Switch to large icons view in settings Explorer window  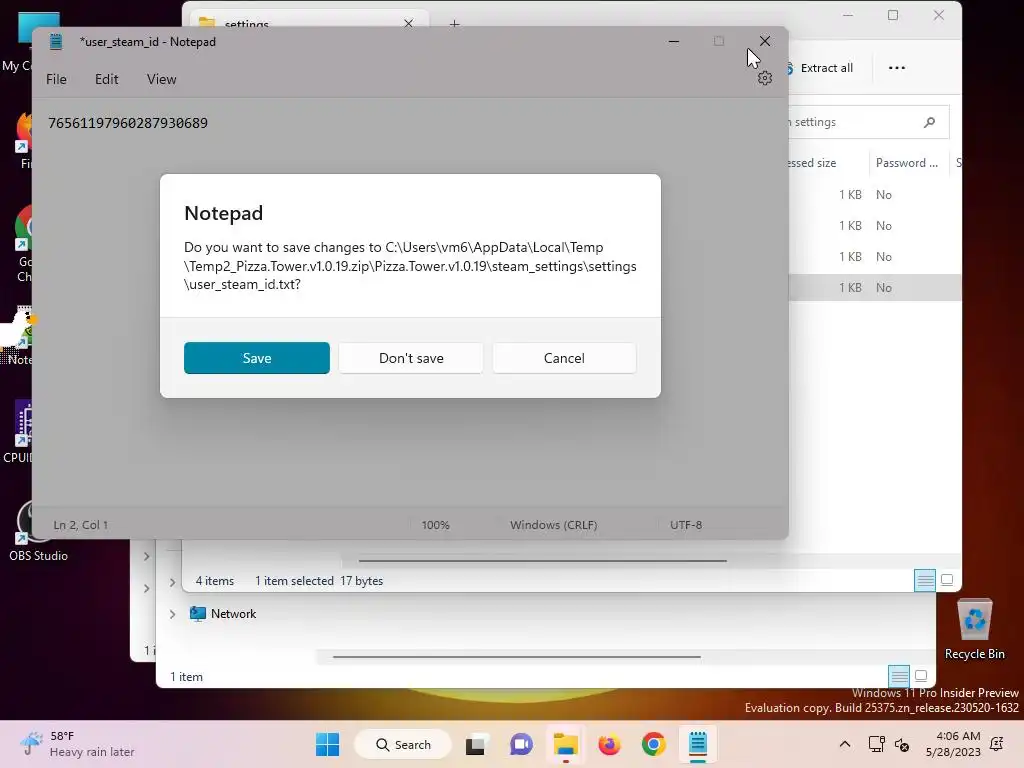[x=947, y=579]
